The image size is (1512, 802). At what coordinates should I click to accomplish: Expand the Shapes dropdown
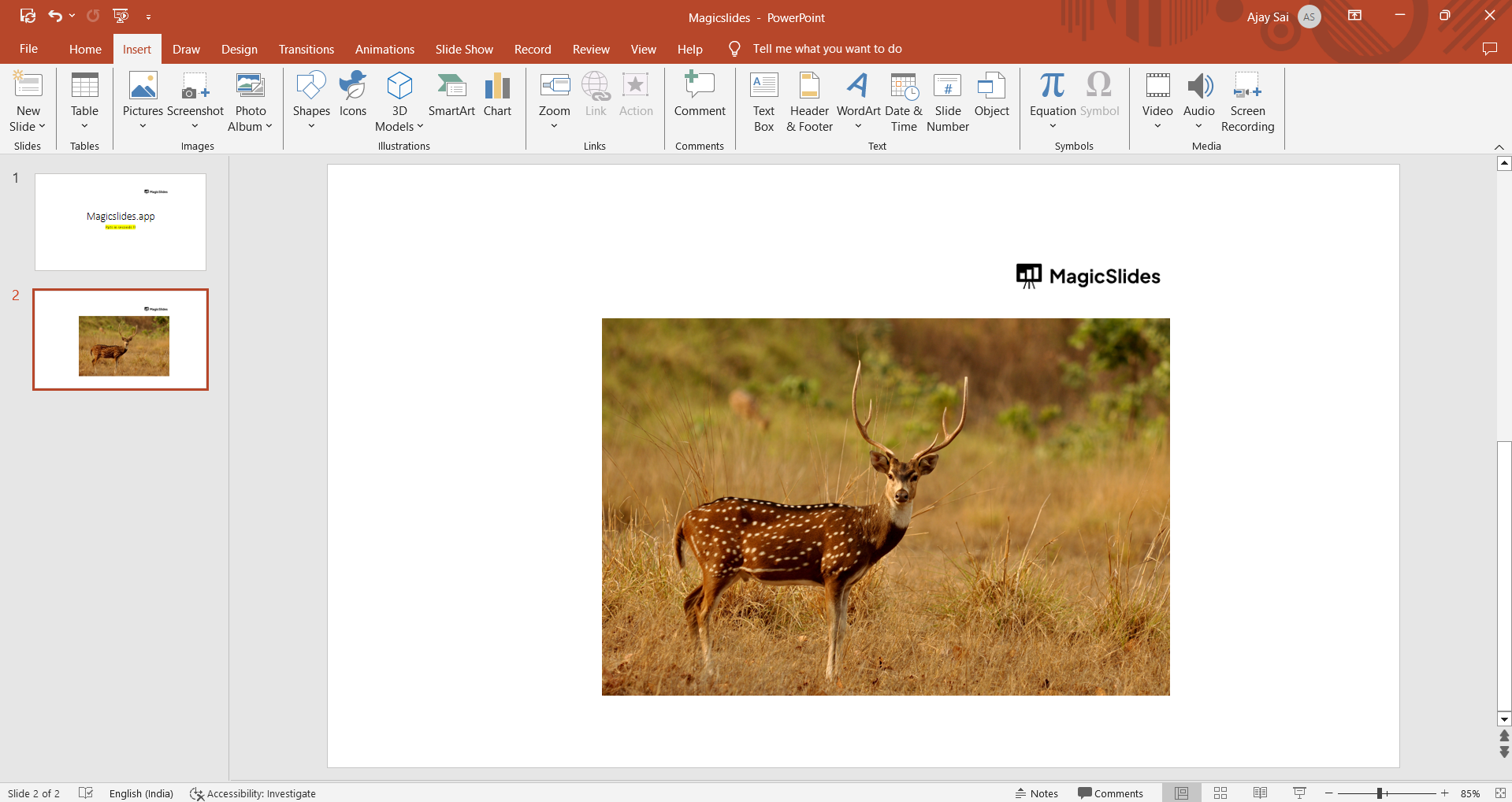tap(311, 126)
